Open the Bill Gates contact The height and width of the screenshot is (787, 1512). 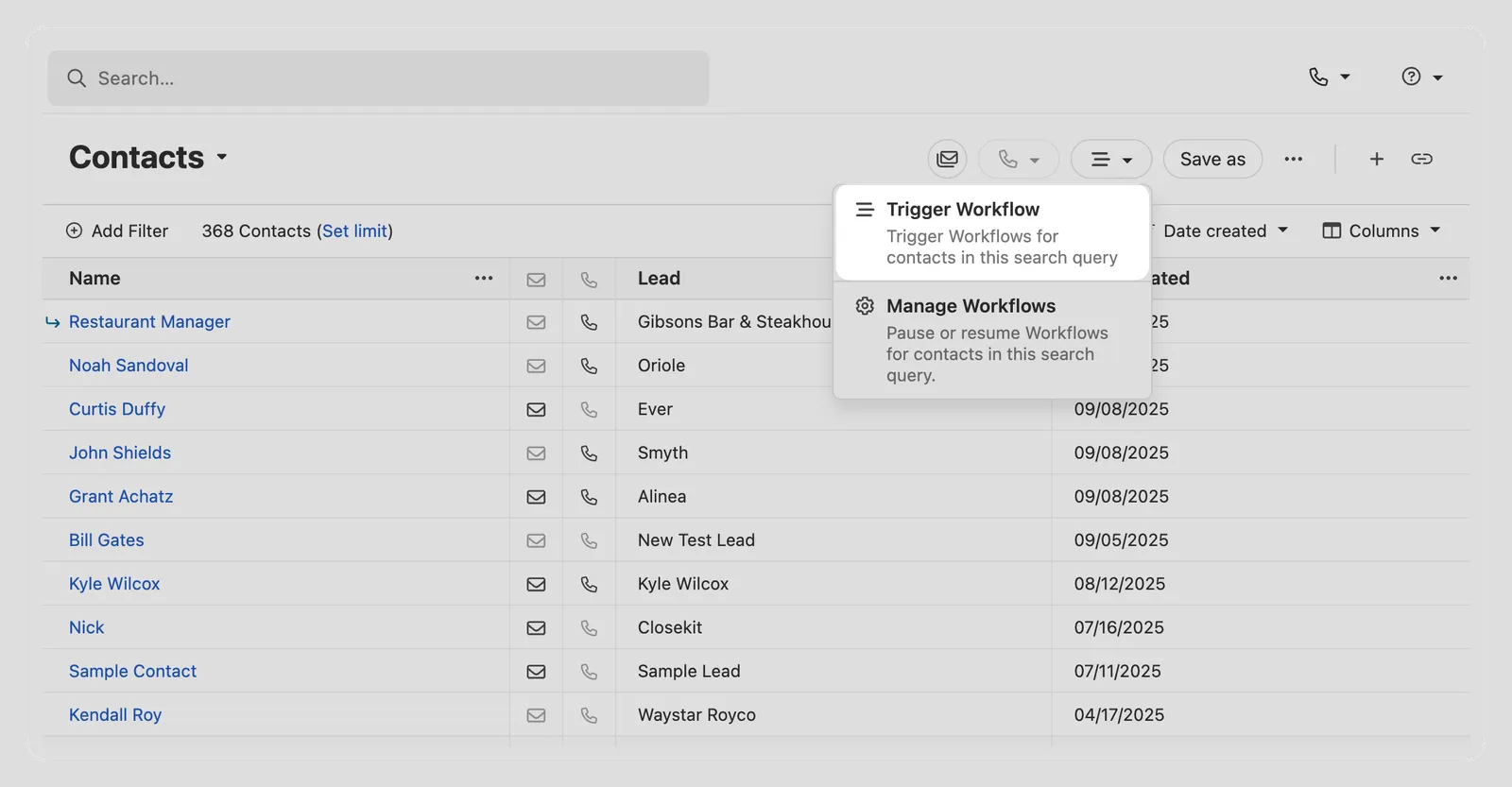click(107, 539)
